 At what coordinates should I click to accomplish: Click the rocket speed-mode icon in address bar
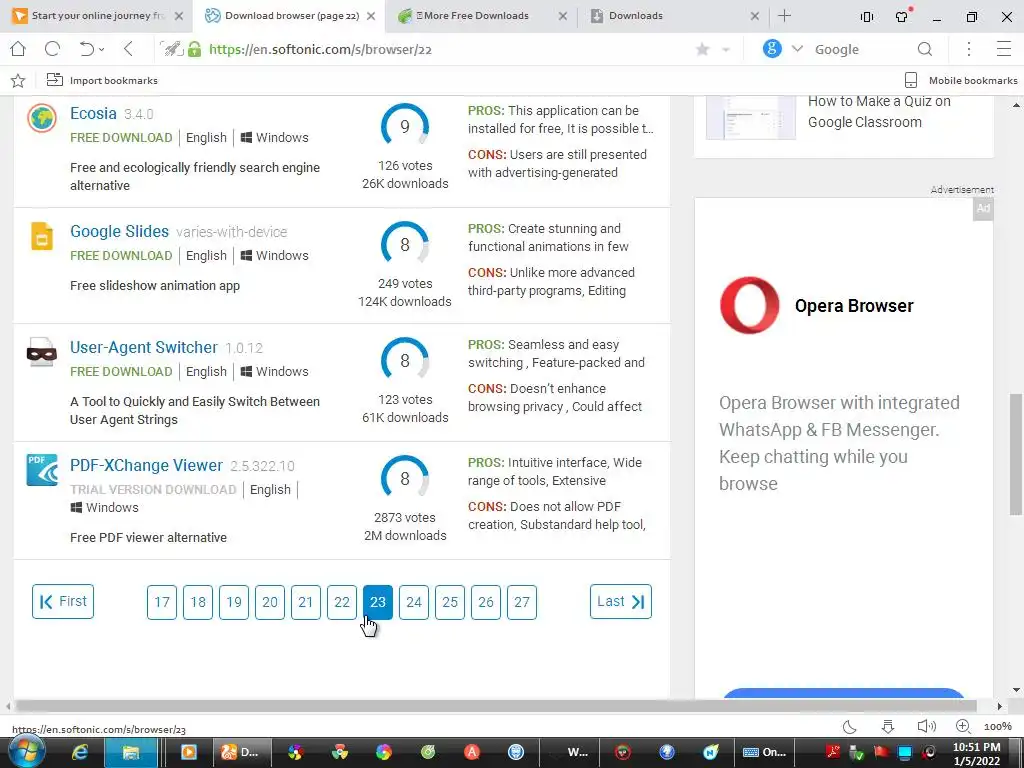coord(172,49)
